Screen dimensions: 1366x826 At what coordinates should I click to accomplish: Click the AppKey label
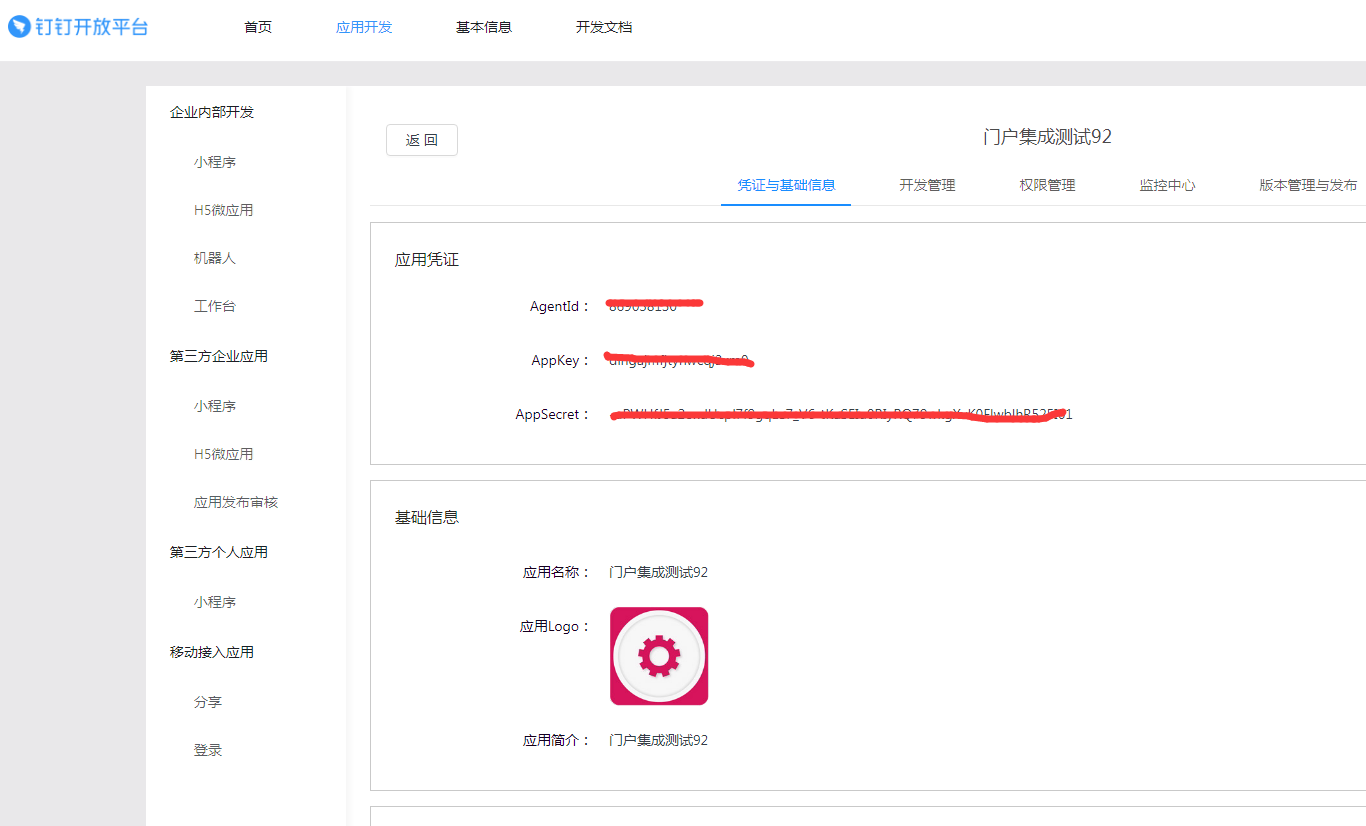561,361
